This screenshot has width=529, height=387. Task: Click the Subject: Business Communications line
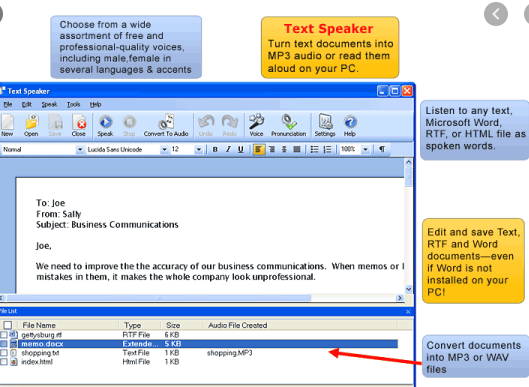coord(107,225)
